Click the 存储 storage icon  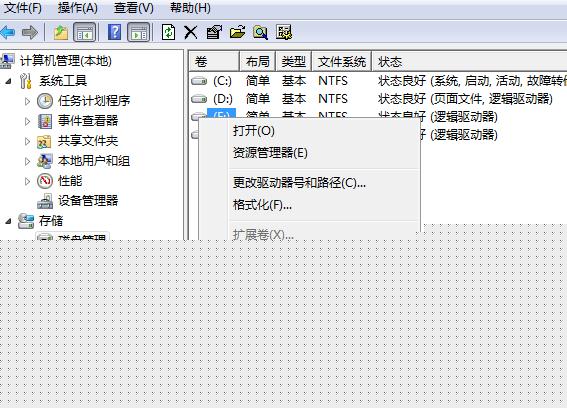26,221
